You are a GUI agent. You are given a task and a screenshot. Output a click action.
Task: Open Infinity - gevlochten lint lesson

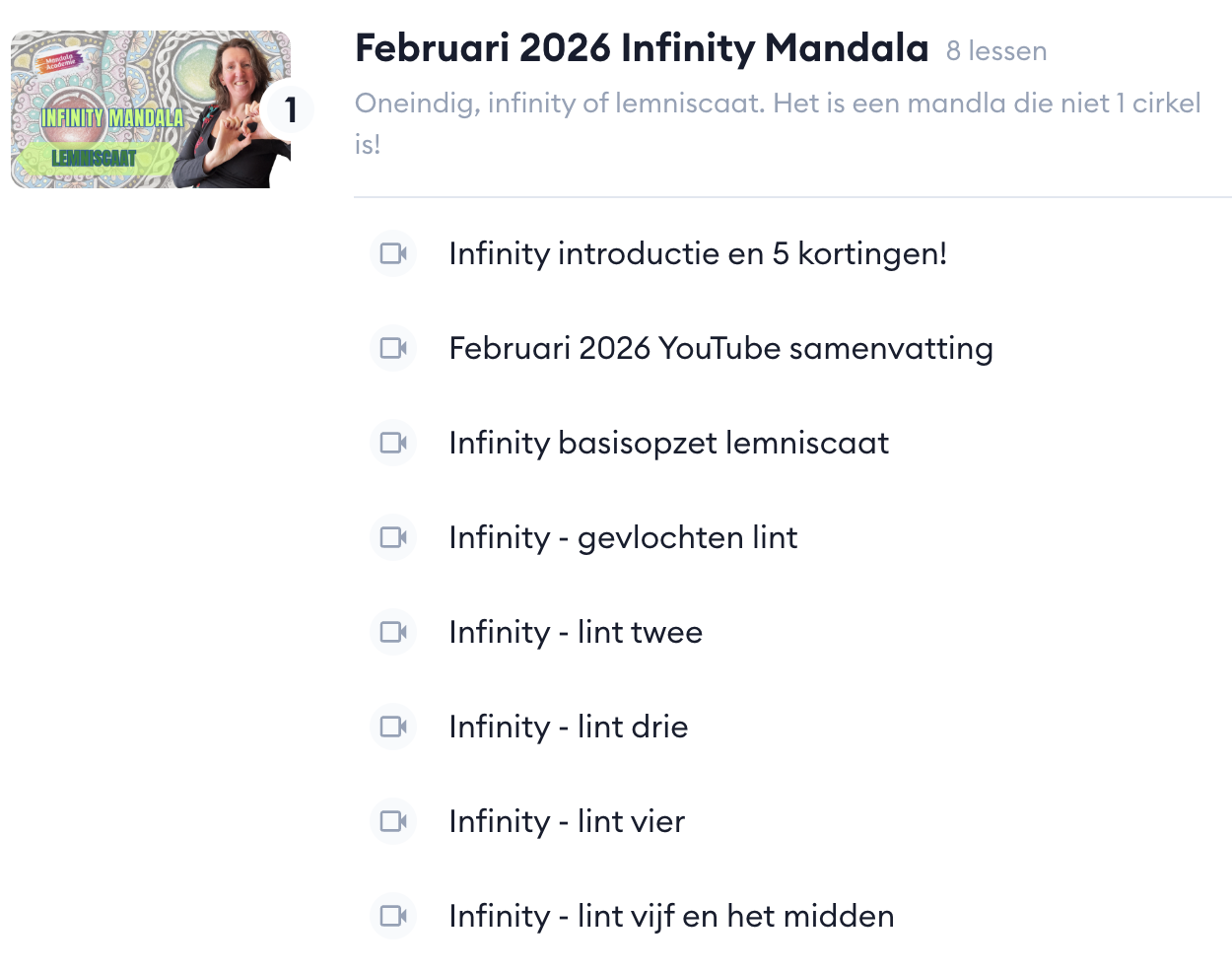623,537
